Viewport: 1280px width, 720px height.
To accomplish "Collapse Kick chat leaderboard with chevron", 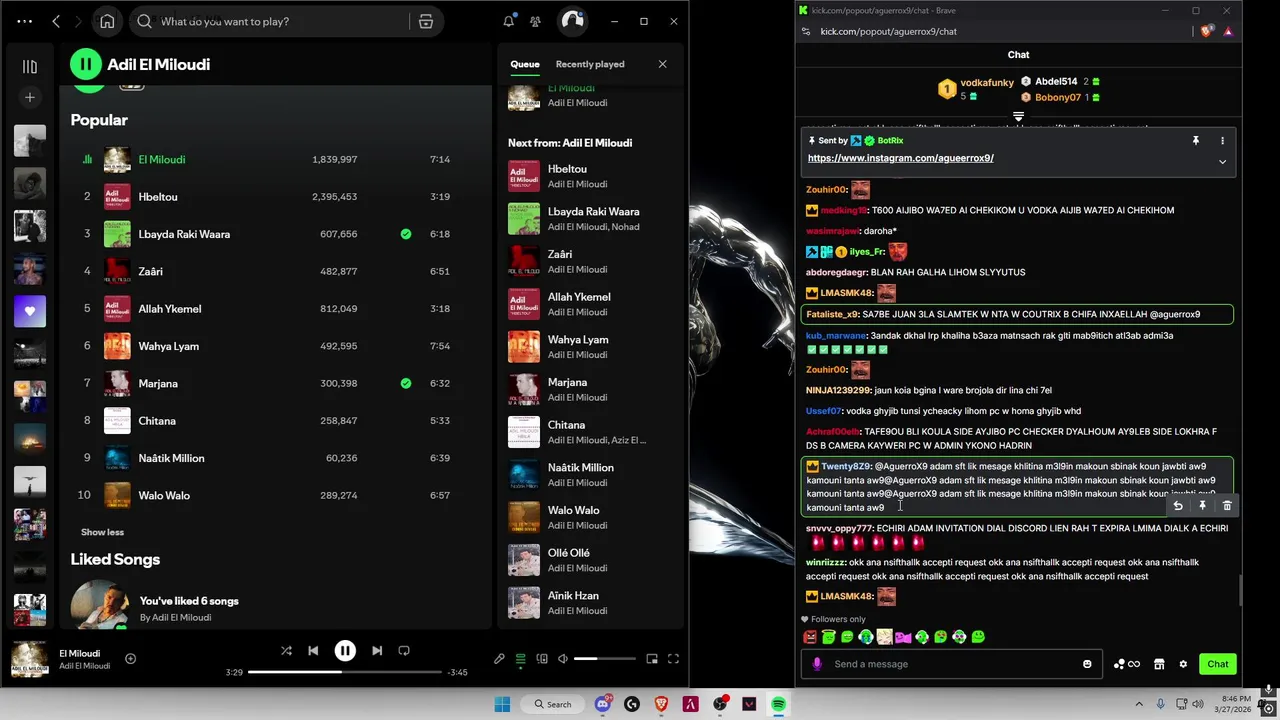I will 1018,117.
